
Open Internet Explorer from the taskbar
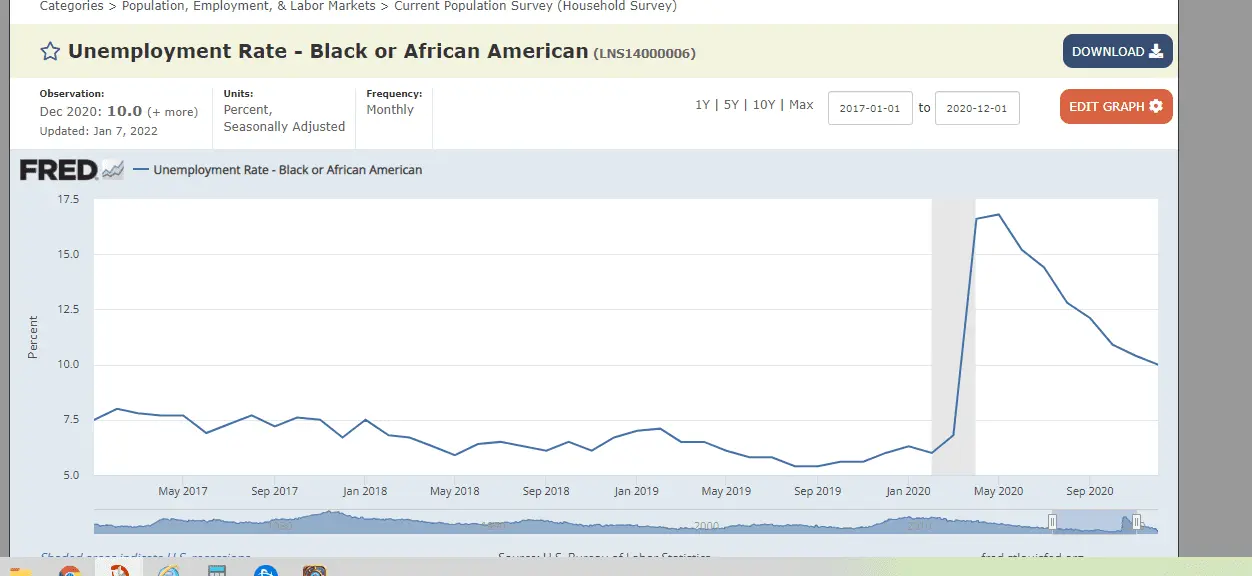click(x=168, y=571)
